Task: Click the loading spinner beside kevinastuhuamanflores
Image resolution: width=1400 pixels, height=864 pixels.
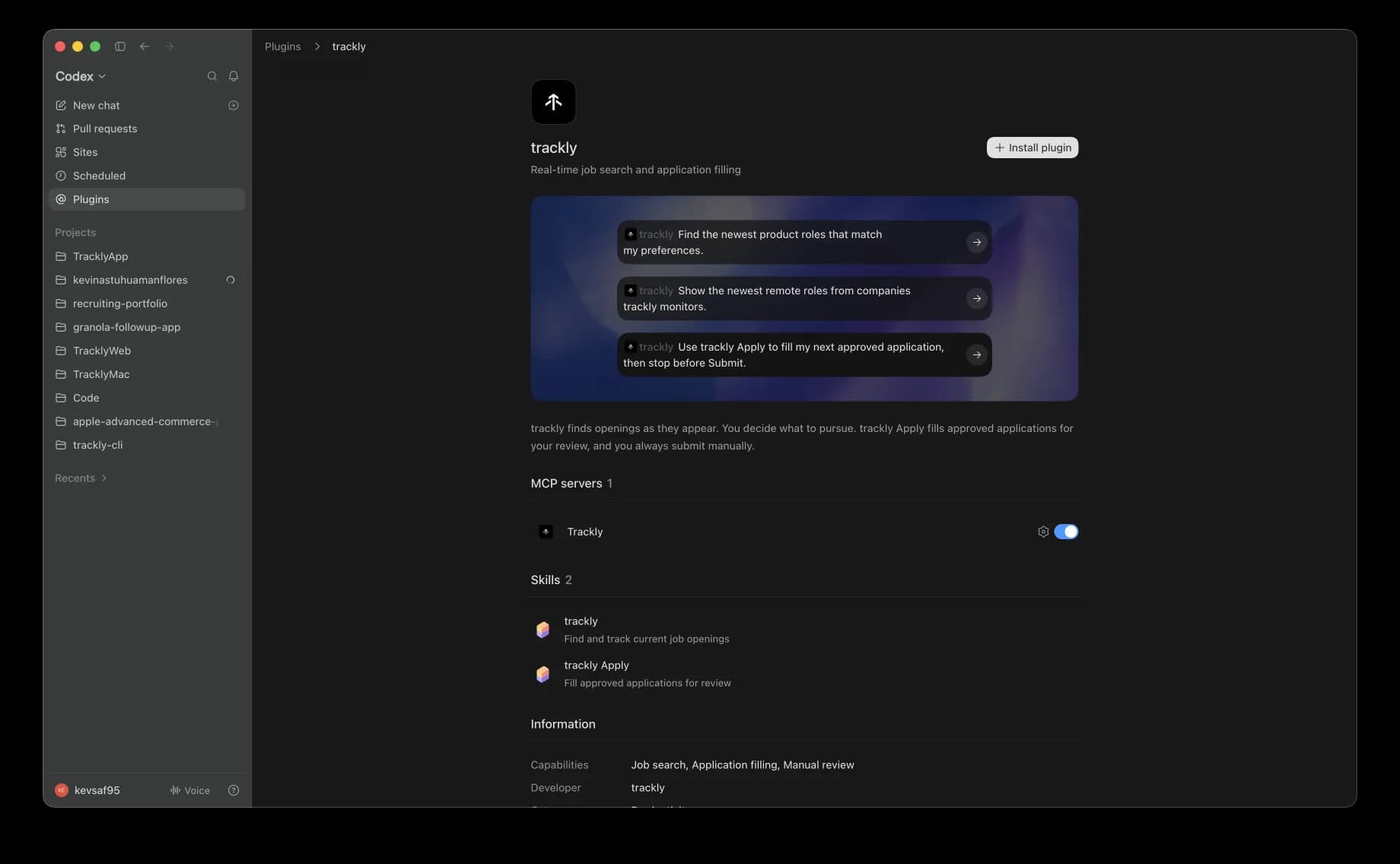Action: [x=231, y=280]
